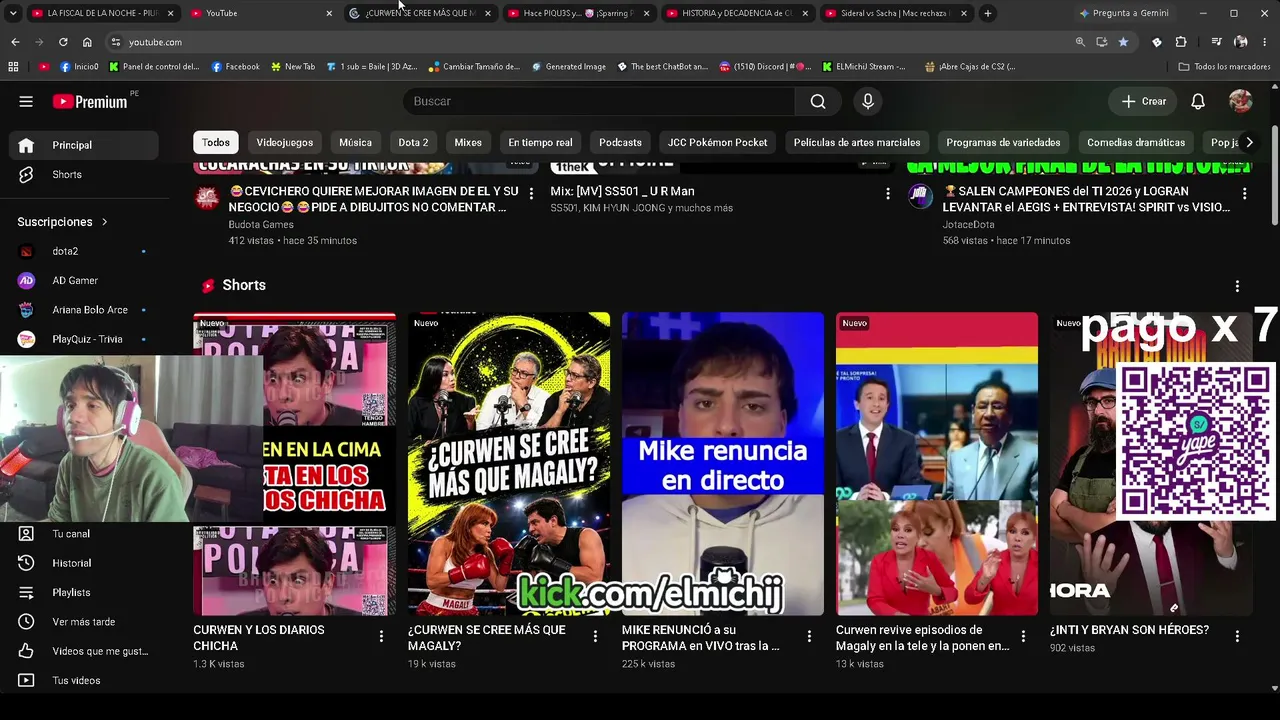Reload the page
The height and width of the screenshot is (720, 1280).
tap(63, 42)
